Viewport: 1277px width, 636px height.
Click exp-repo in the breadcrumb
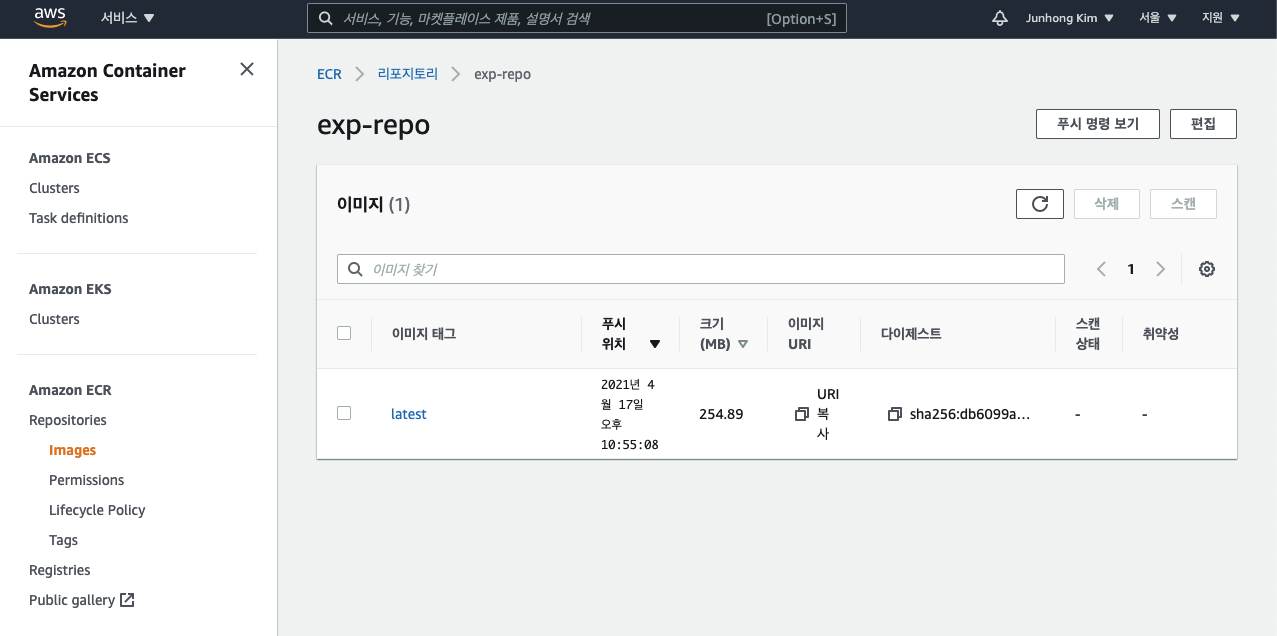coord(502,74)
